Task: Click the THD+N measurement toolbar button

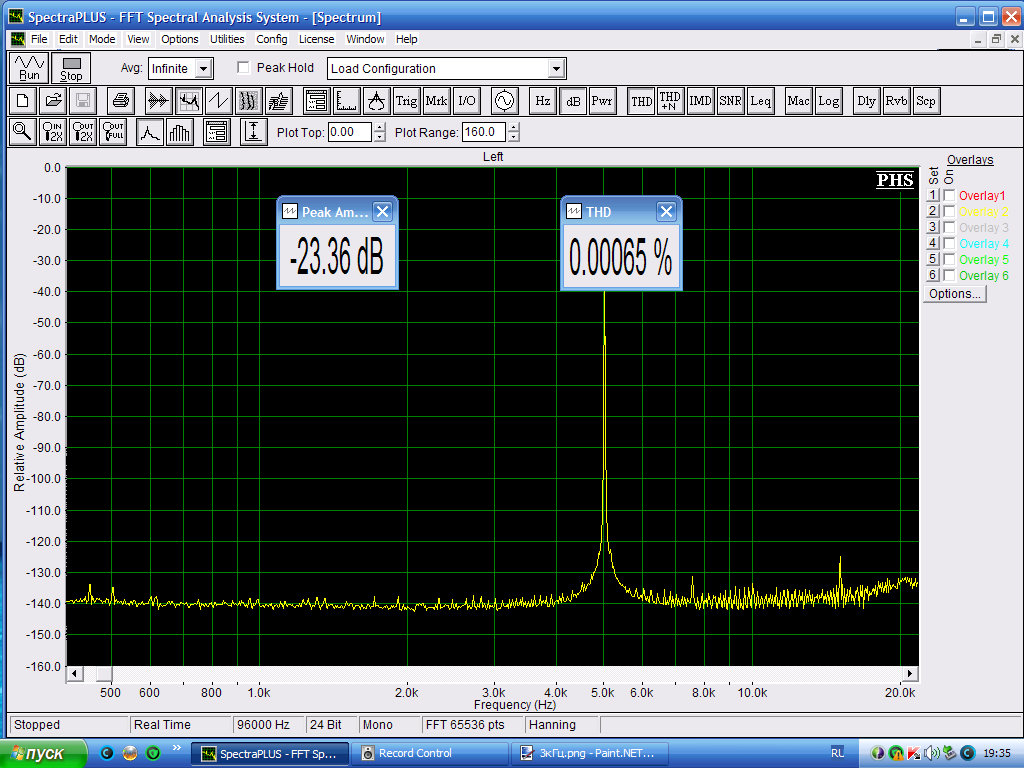Action: (670, 101)
